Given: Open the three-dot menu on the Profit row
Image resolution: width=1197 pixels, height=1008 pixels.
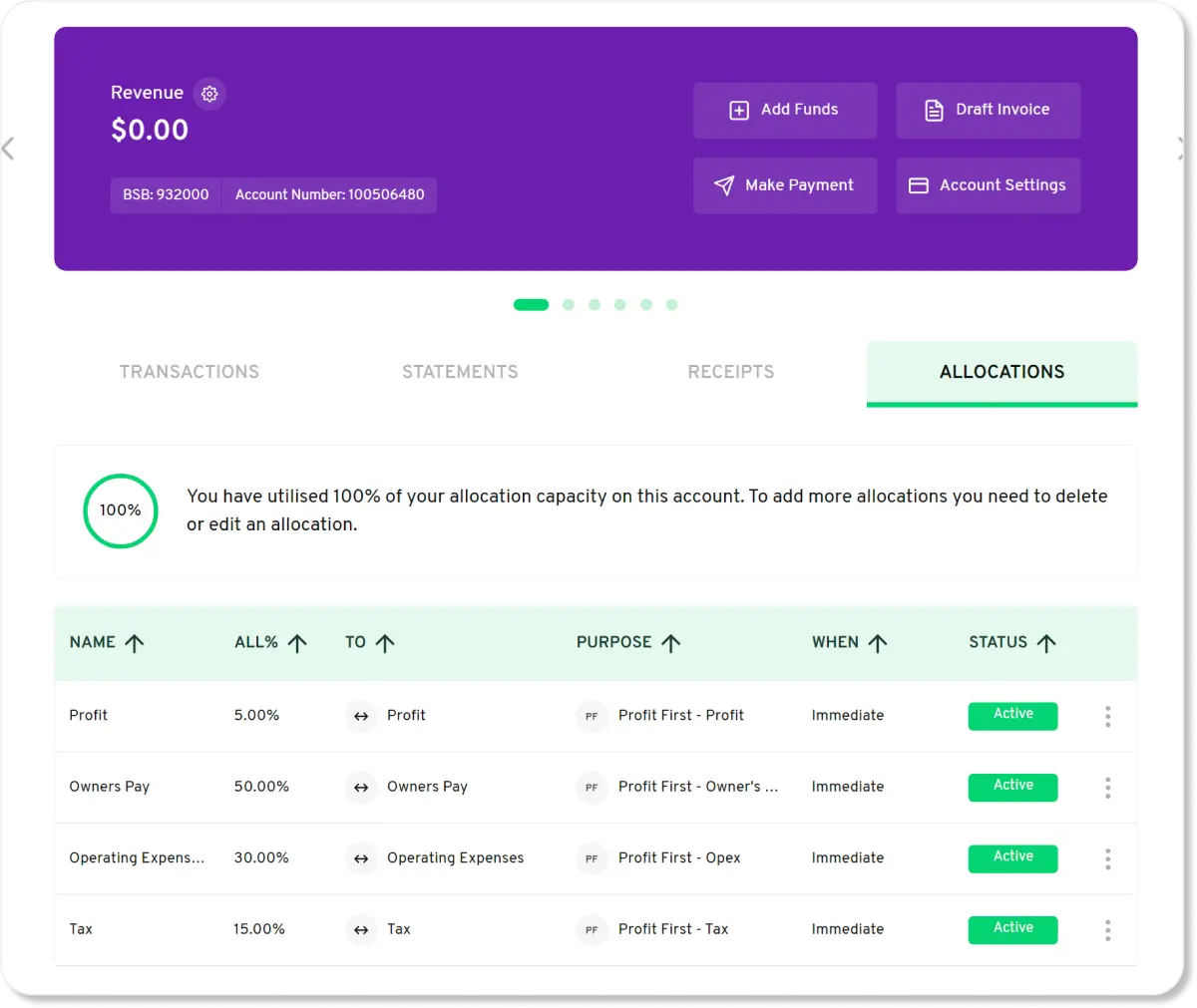Looking at the screenshot, I should pos(1107,716).
